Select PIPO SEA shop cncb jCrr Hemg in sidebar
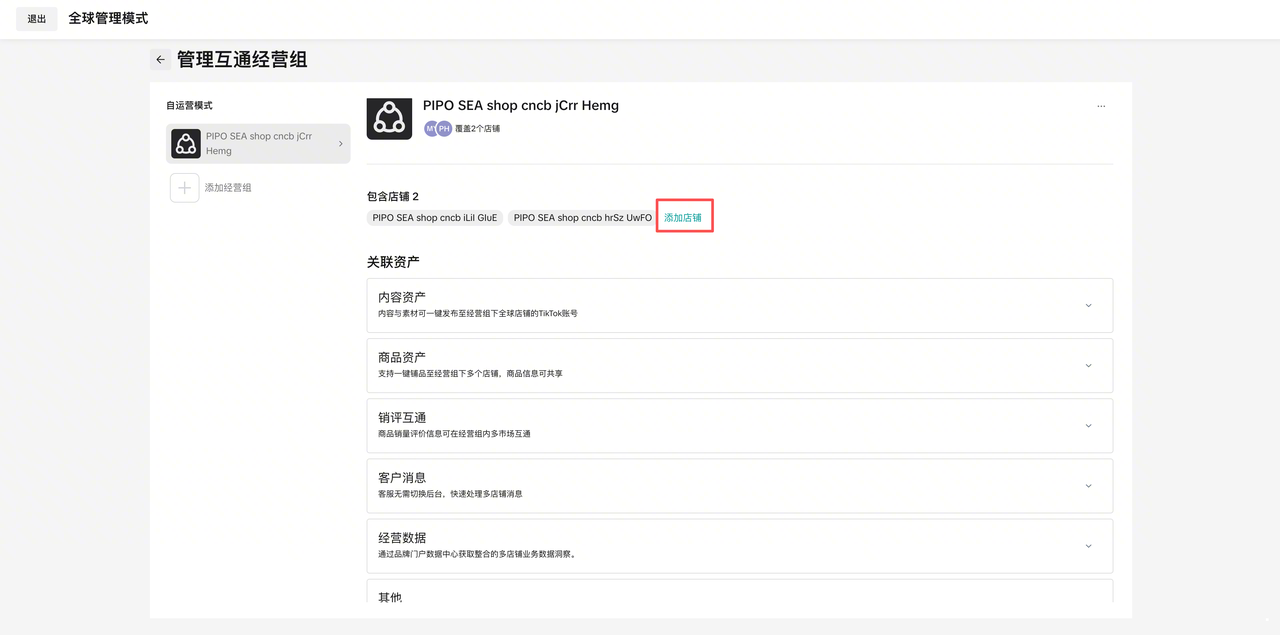The image size is (1280, 635). (258, 143)
